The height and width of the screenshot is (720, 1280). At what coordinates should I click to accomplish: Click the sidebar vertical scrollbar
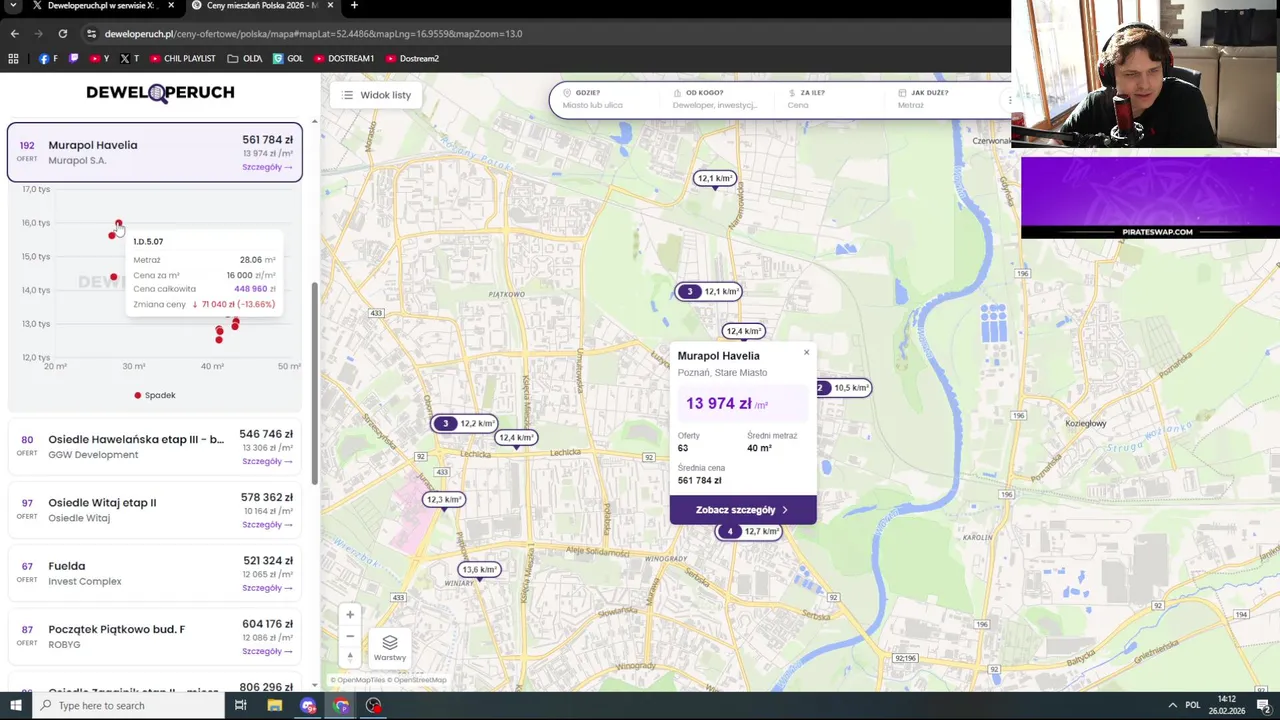click(314, 382)
